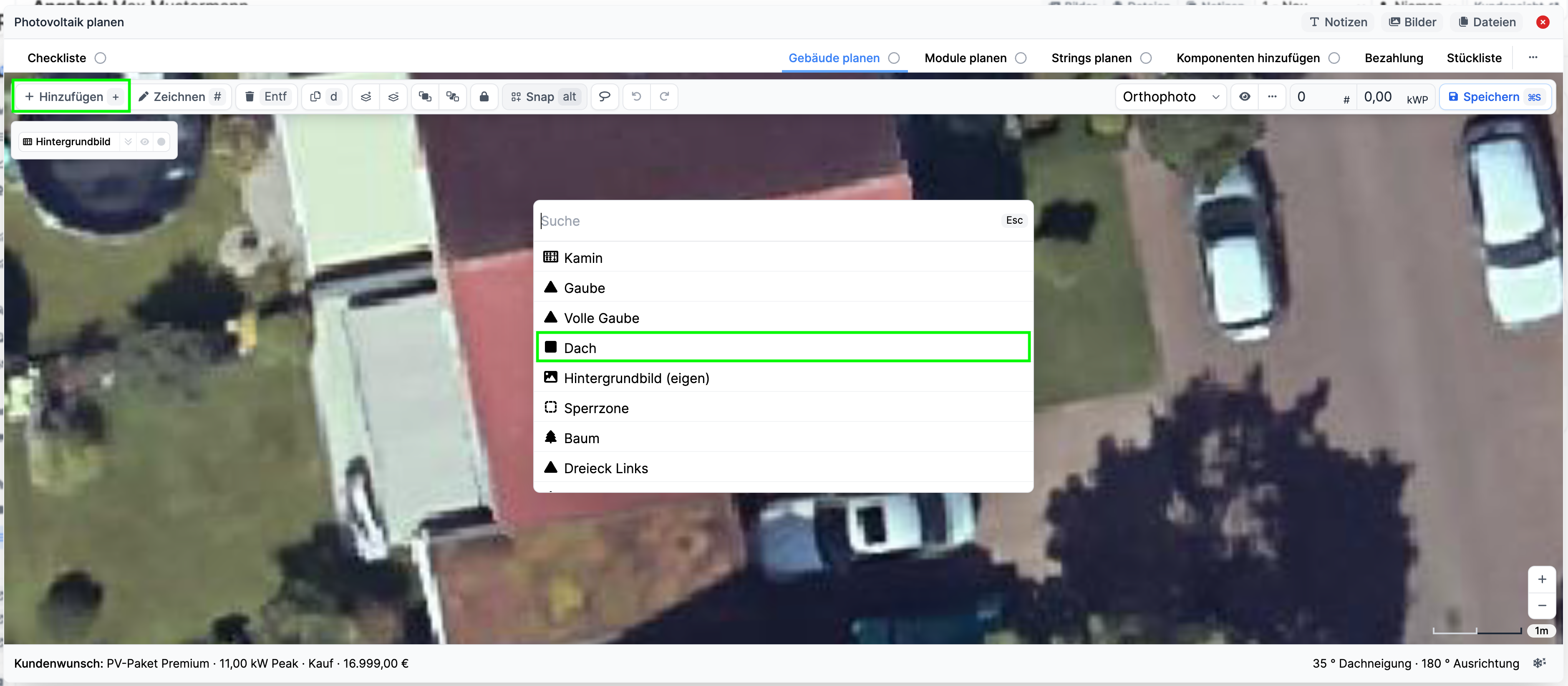1568x686 pixels.
Task: Open the Notizen button
Action: (1338, 22)
